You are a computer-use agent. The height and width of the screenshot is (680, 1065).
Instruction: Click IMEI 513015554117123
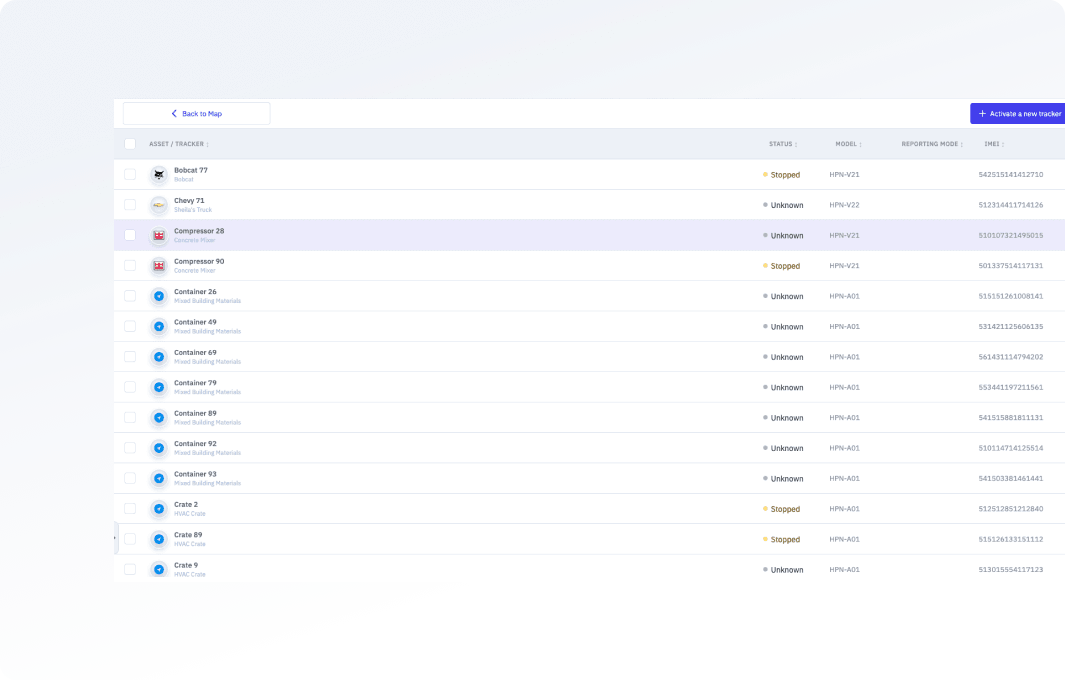coord(1011,569)
